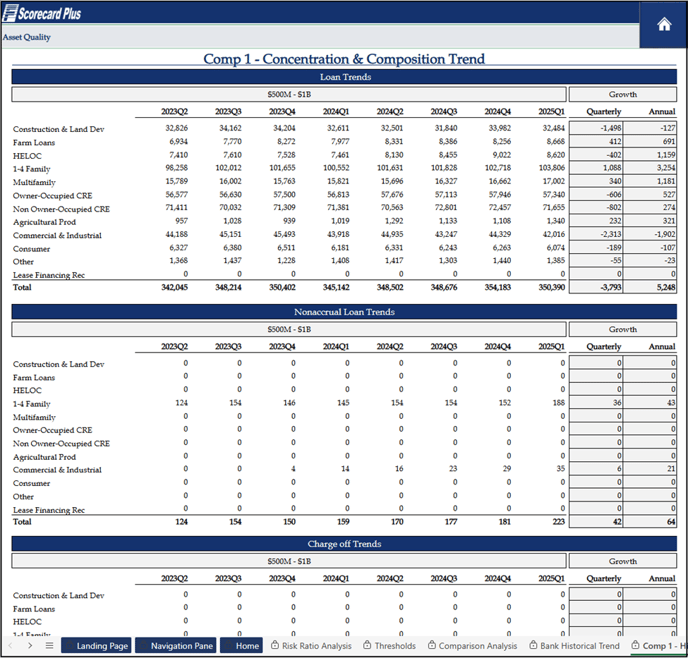Click lock icon on Comparison Analysis tab
The image size is (688, 658).
click(432, 645)
